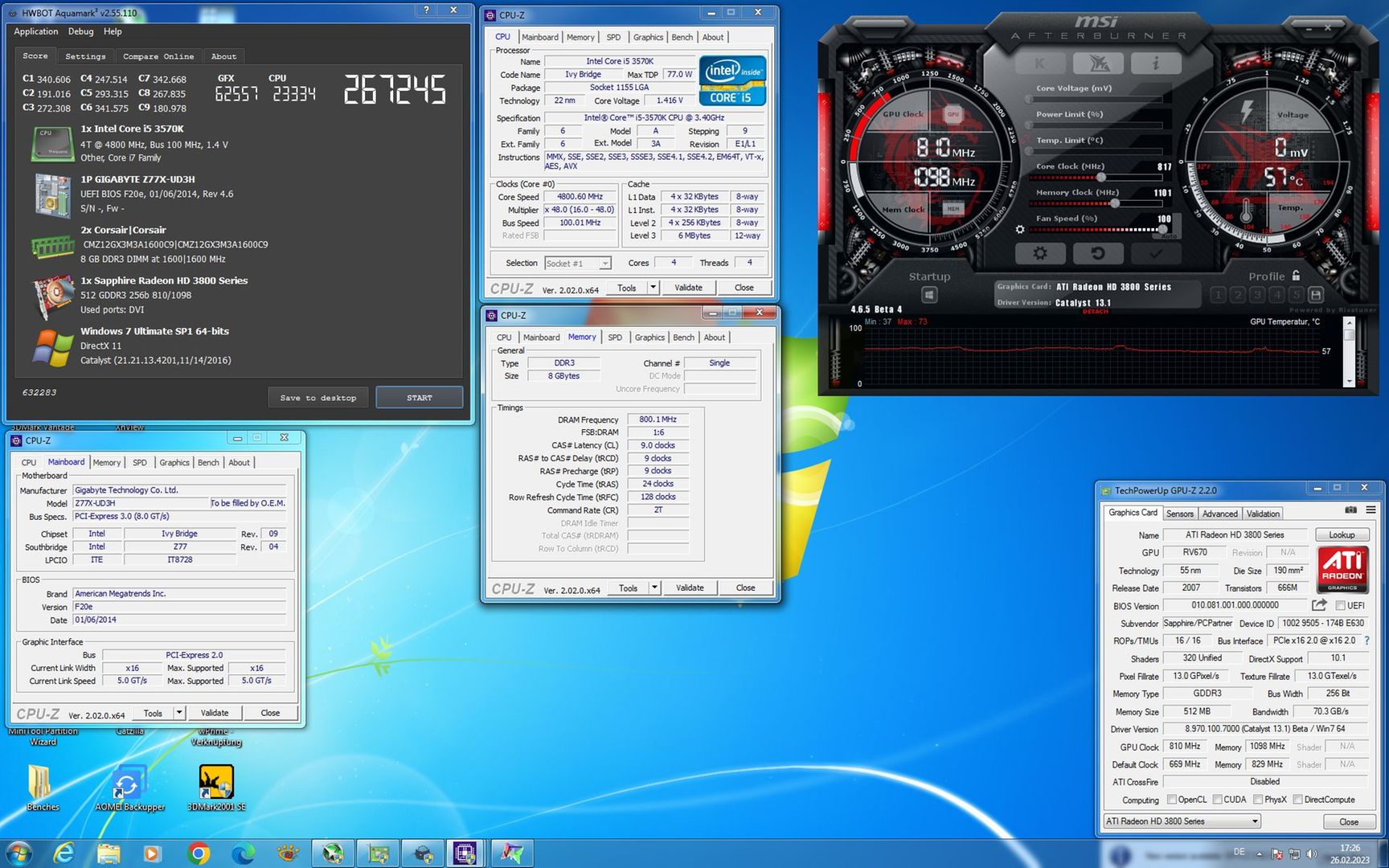Click Save to desktop in Aquamark
Image resolution: width=1389 pixels, height=868 pixels.
pyautogui.click(x=318, y=398)
